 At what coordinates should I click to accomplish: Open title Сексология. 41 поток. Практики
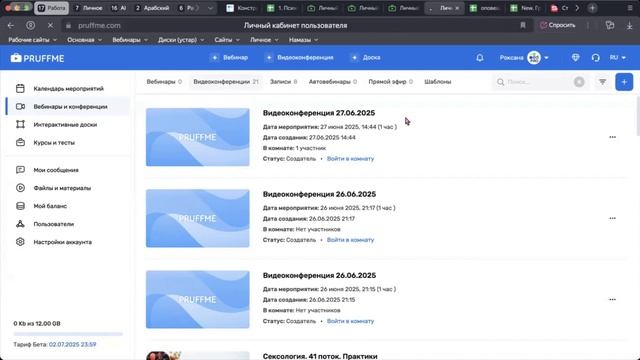click(x=320, y=356)
